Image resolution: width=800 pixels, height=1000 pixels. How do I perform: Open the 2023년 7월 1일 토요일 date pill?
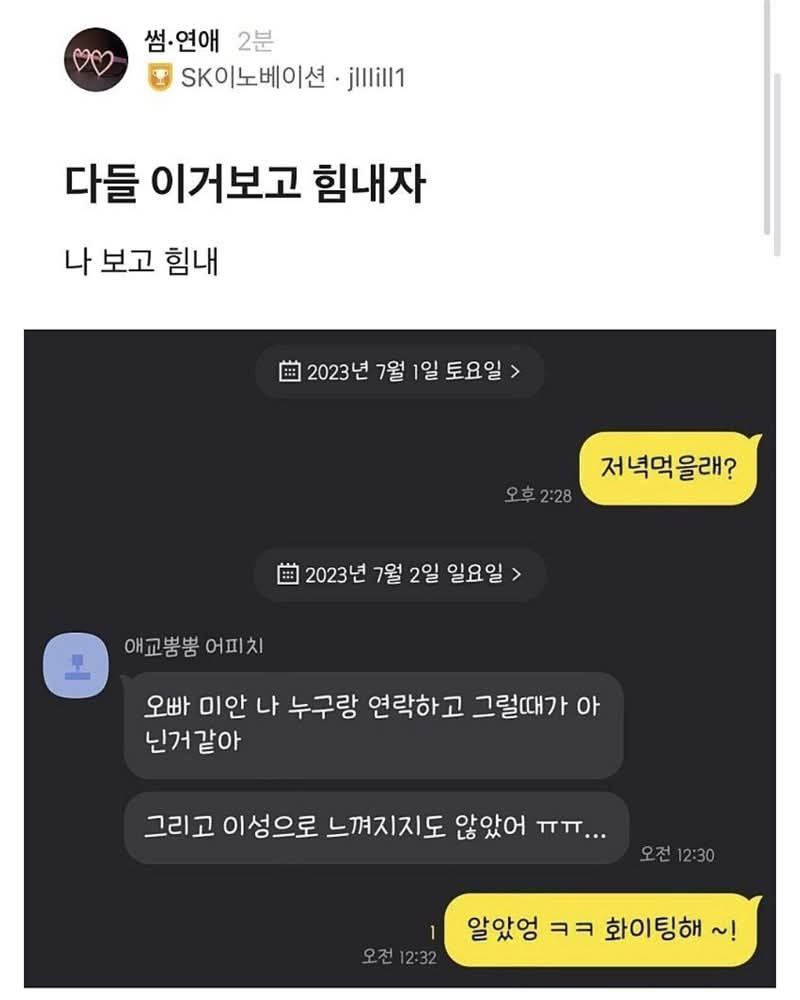click(399, 371)
